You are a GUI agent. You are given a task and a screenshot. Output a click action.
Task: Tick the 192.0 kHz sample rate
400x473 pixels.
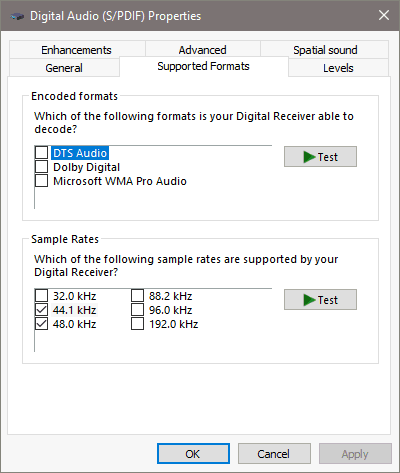click(x=137, y=324)
